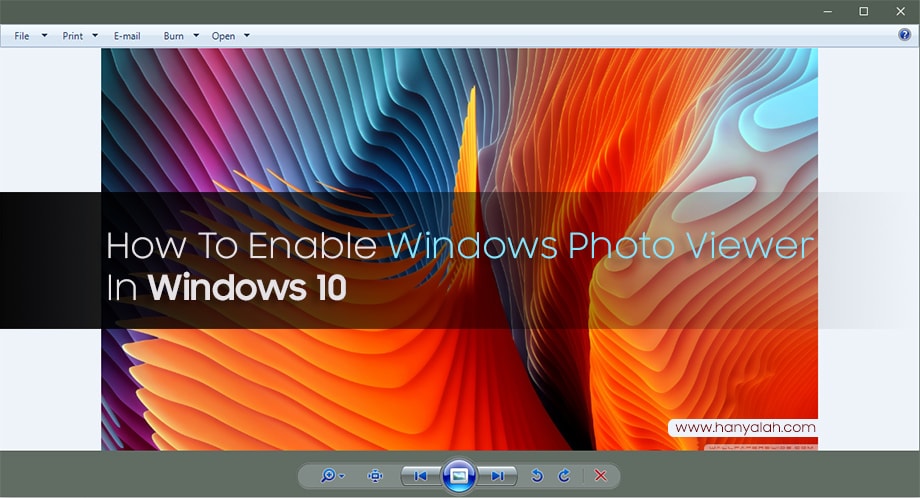
Task: Rotate the photo clockwise
Action: [x=564, y=476]
